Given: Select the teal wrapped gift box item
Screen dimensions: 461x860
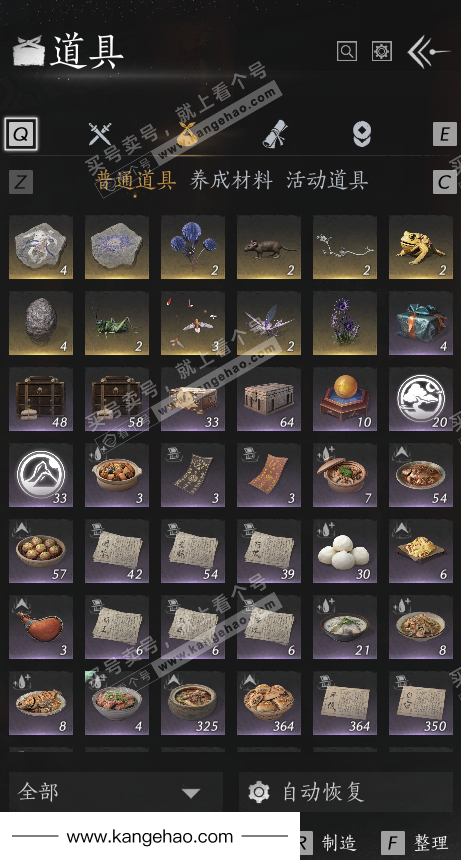Looking at the screenshot, I should coord(421,323).
